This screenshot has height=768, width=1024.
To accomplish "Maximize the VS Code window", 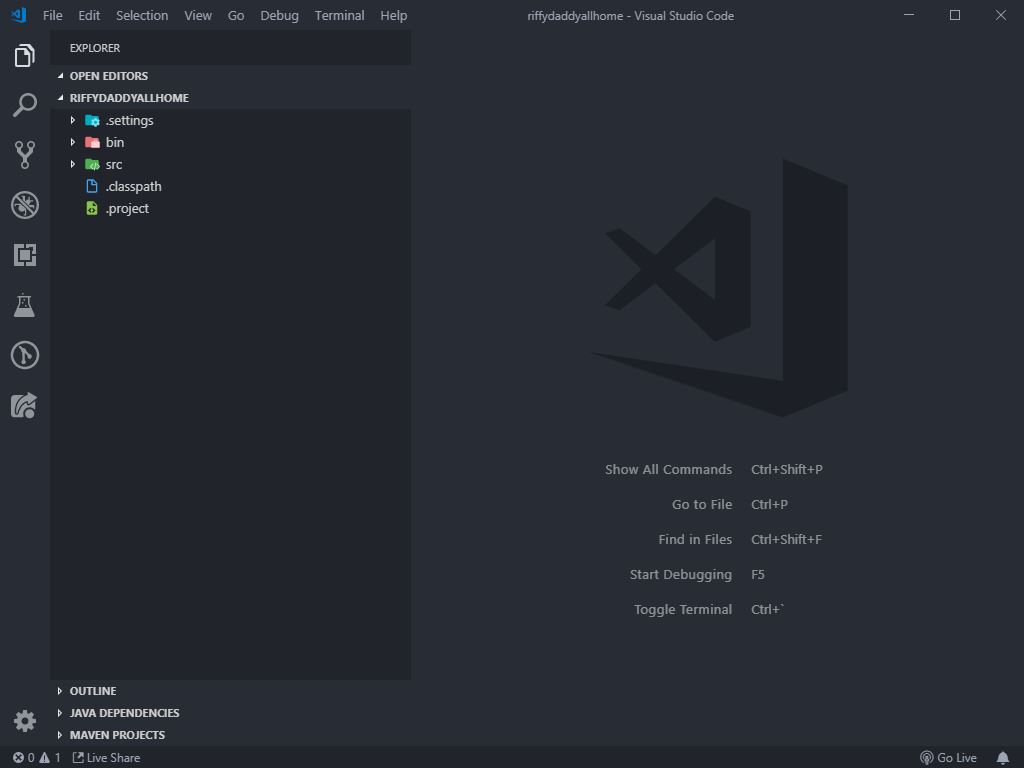I will tap(955, 15).
